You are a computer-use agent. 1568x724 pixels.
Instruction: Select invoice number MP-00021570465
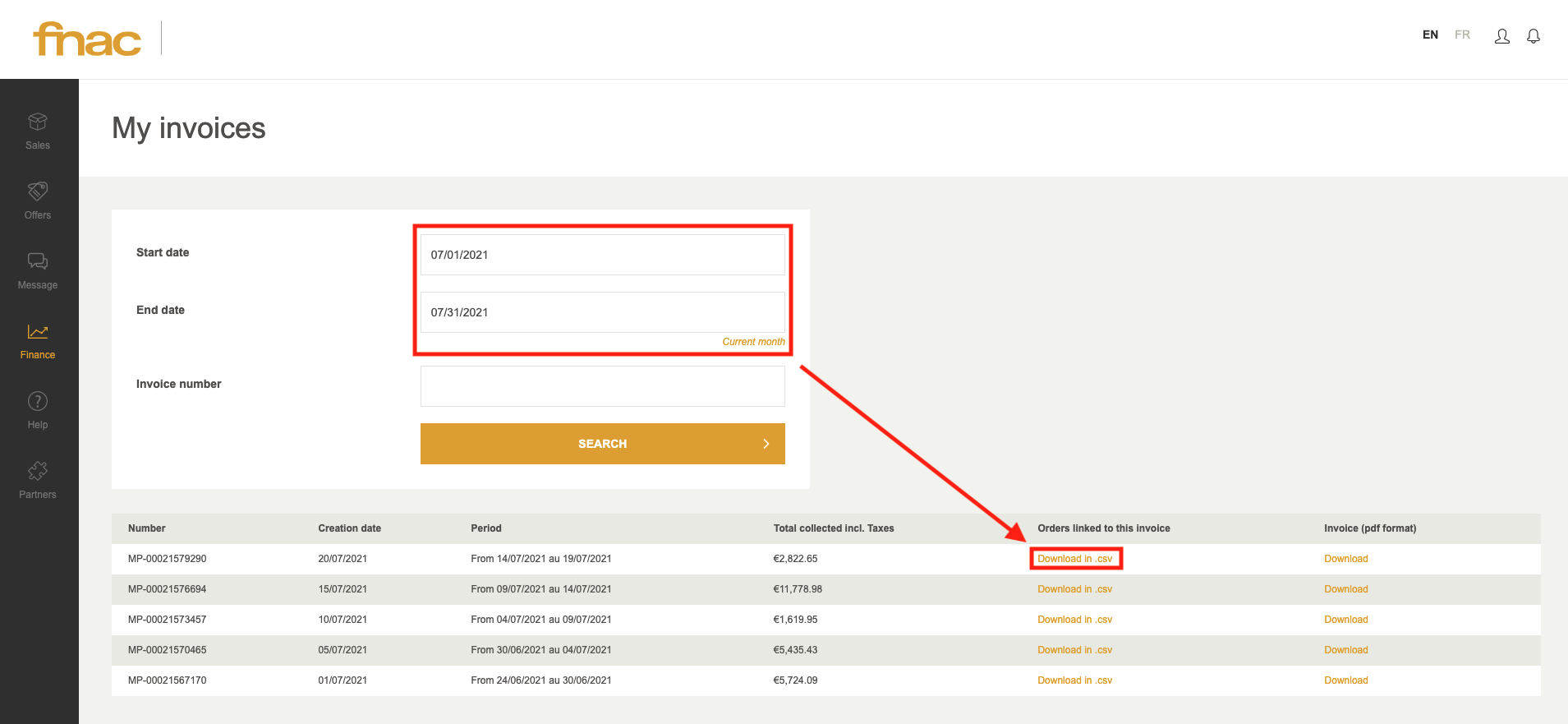(x=168, y=650)
